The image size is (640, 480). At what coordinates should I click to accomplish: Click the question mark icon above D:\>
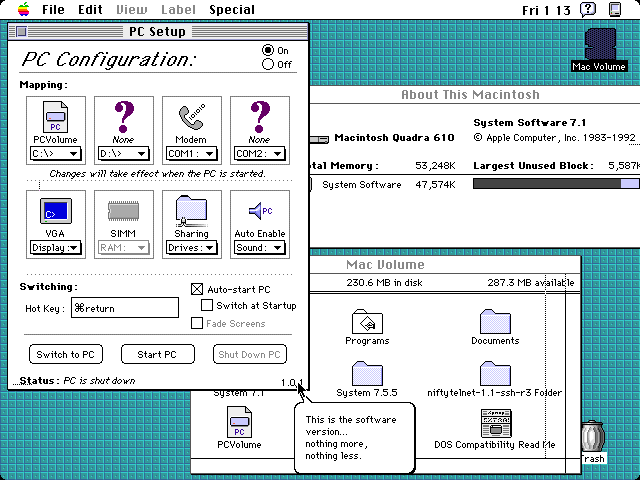[x=124, y=117]
